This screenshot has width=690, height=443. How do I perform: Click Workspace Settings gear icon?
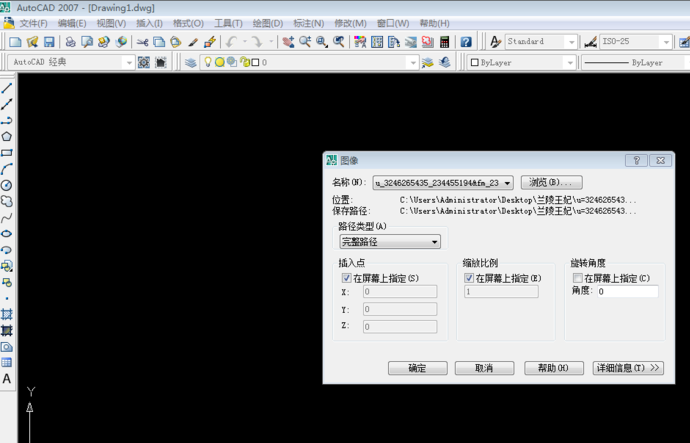pos(144,62)
